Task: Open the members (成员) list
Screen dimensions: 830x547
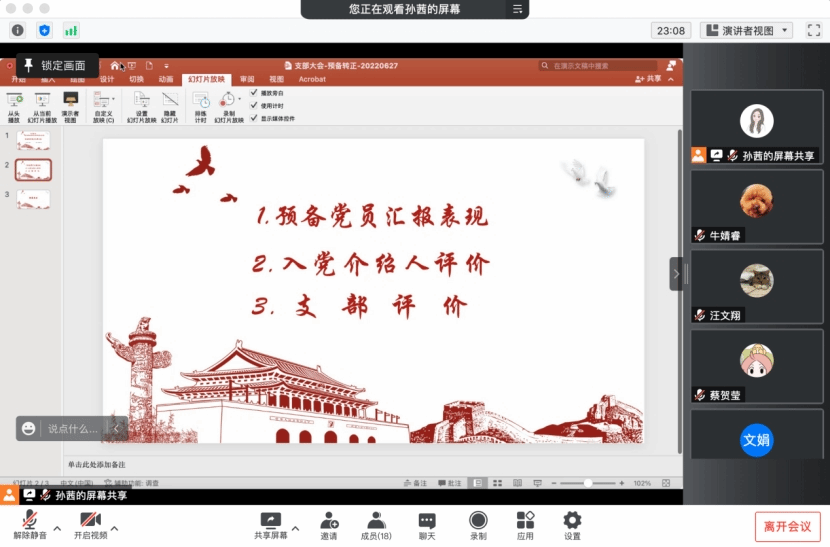Action: coord(377,524)
